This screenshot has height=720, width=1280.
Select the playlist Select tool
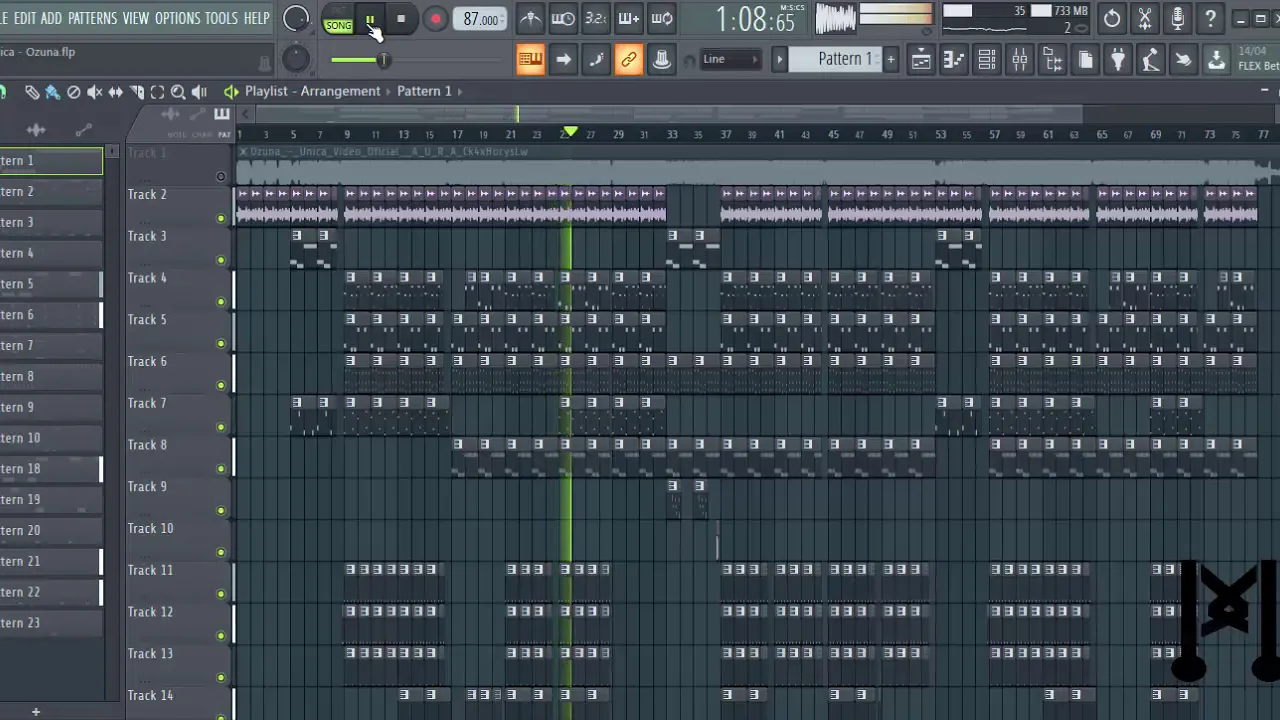[157, 92]
